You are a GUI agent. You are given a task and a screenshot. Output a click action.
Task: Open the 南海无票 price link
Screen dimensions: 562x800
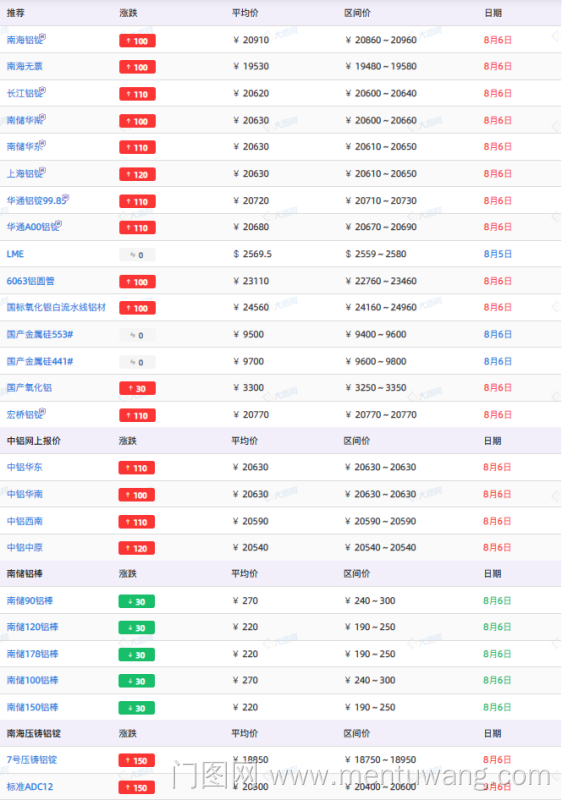coord(24,66)
